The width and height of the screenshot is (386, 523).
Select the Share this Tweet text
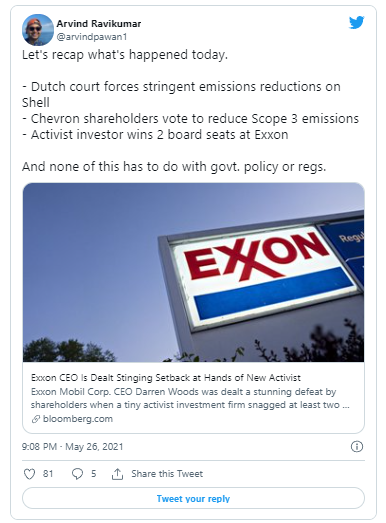tap(167, 474)
